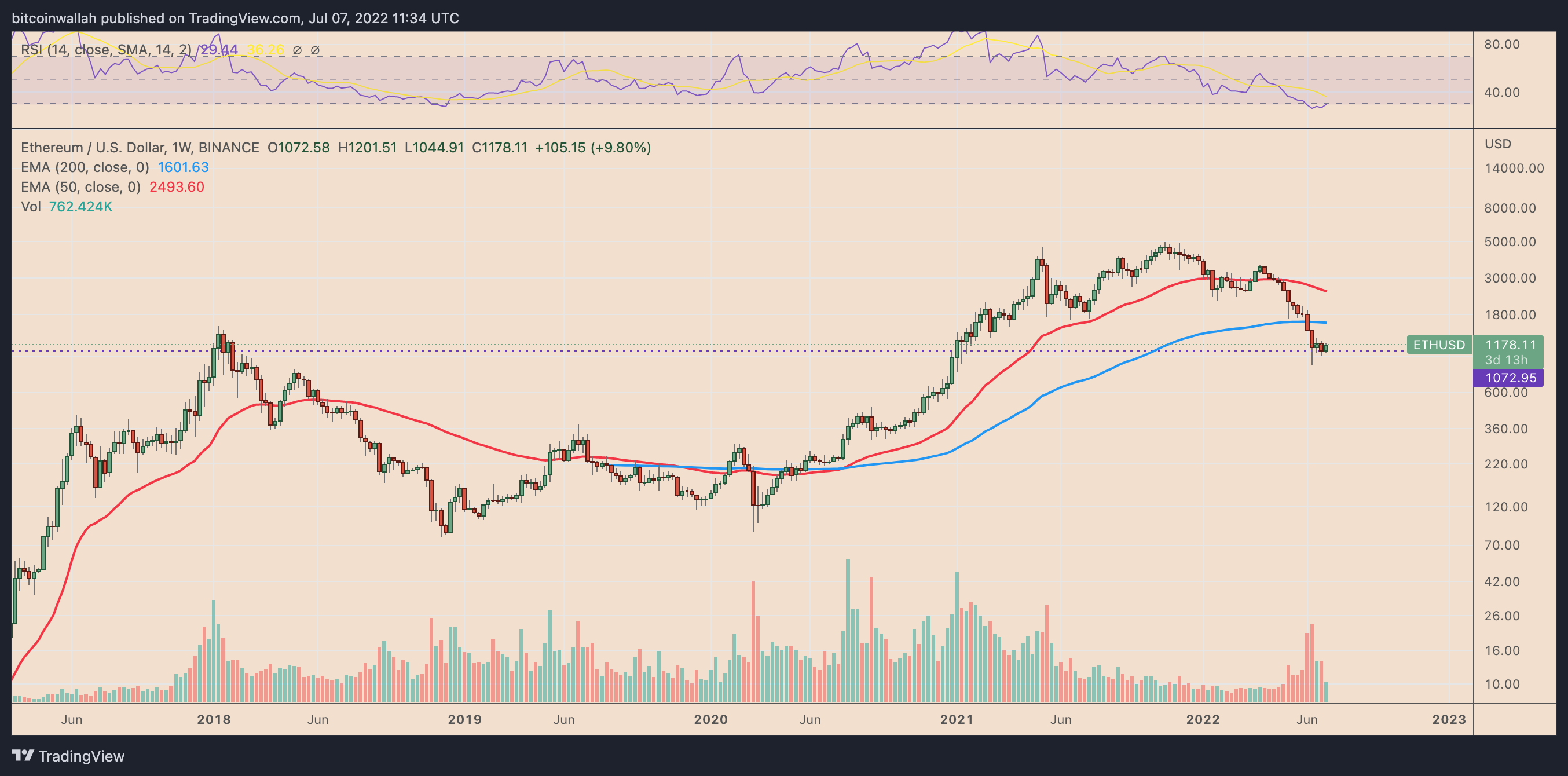This screenshot has height=776, width=1568.
Task: Click the tallest volume bar in mid-2020
Action: (x=847, y=631)
